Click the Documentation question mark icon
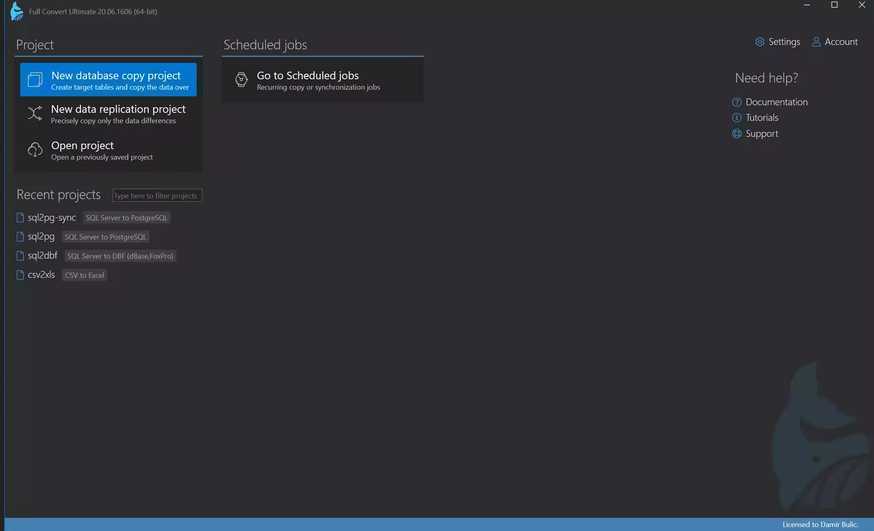874x531 pixels. 737,102
